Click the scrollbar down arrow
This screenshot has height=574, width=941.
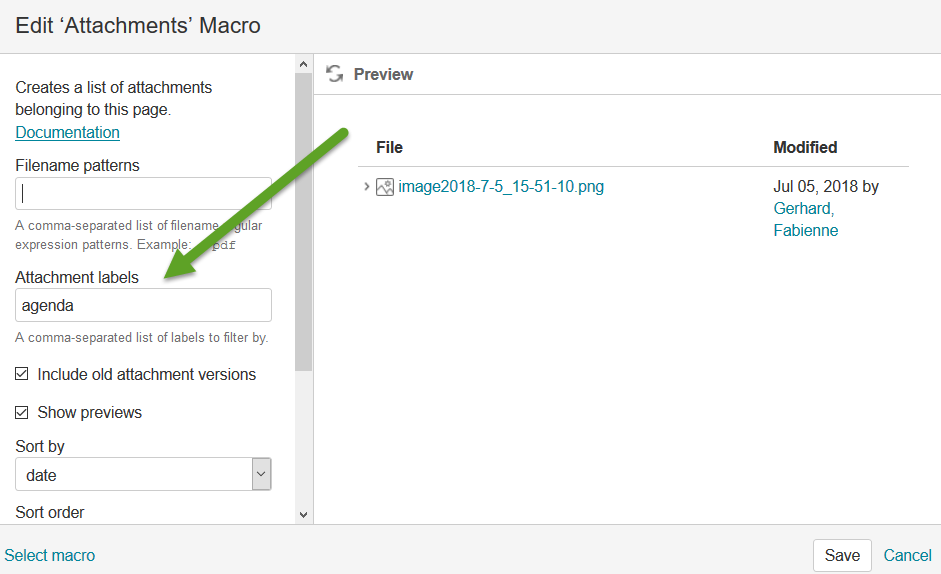[x=304, y=514]
